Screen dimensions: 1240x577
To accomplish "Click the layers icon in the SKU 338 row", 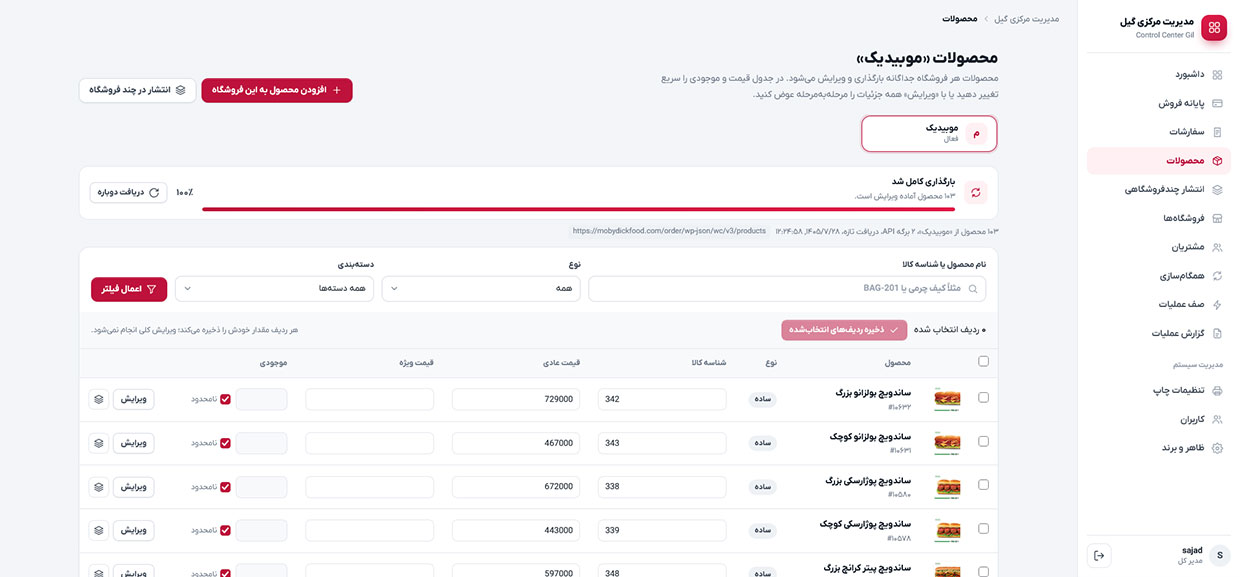I will pyautogui.click(x=98, y=487).
